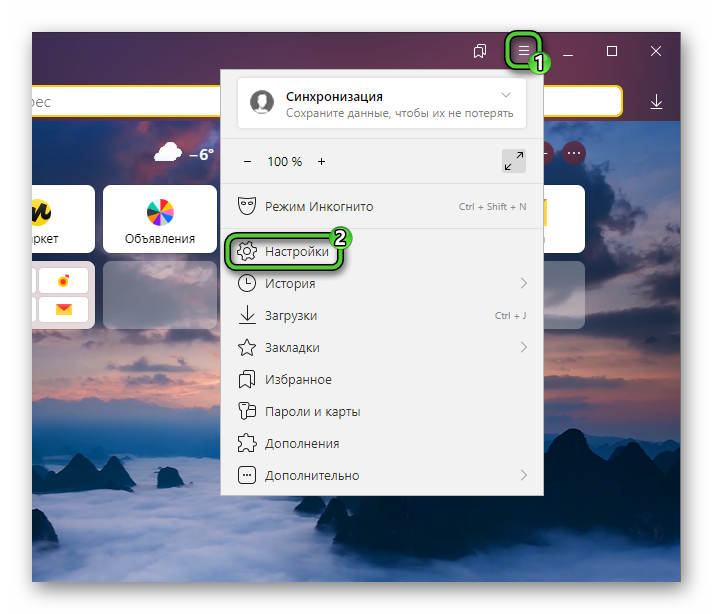Expand the Синхронизация card chevron
Viewport: 713px width, 614px height.
[506, 95]
